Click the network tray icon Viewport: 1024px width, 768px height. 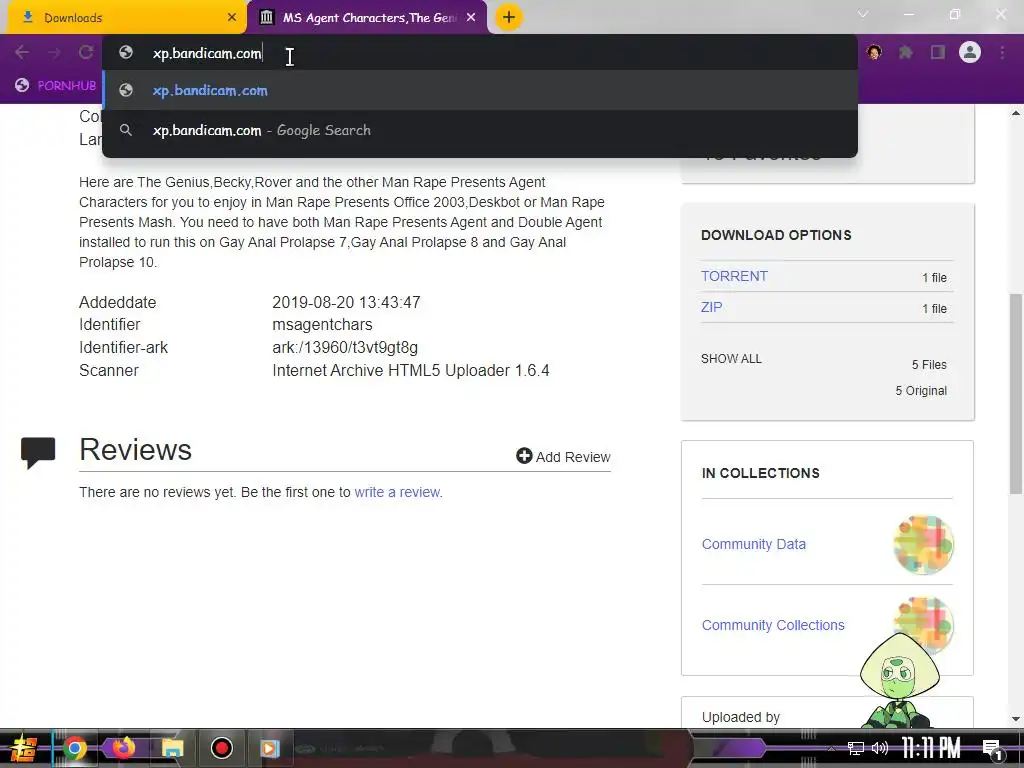tap(856, 748)
